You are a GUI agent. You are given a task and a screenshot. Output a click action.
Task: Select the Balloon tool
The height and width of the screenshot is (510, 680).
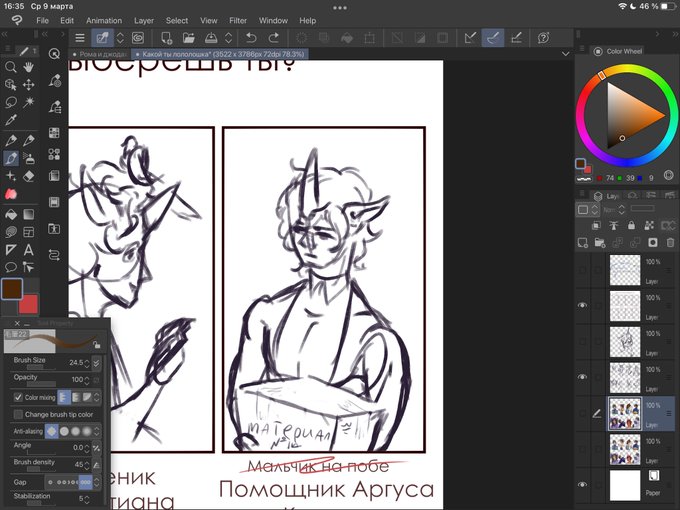[x=11, y=267]
